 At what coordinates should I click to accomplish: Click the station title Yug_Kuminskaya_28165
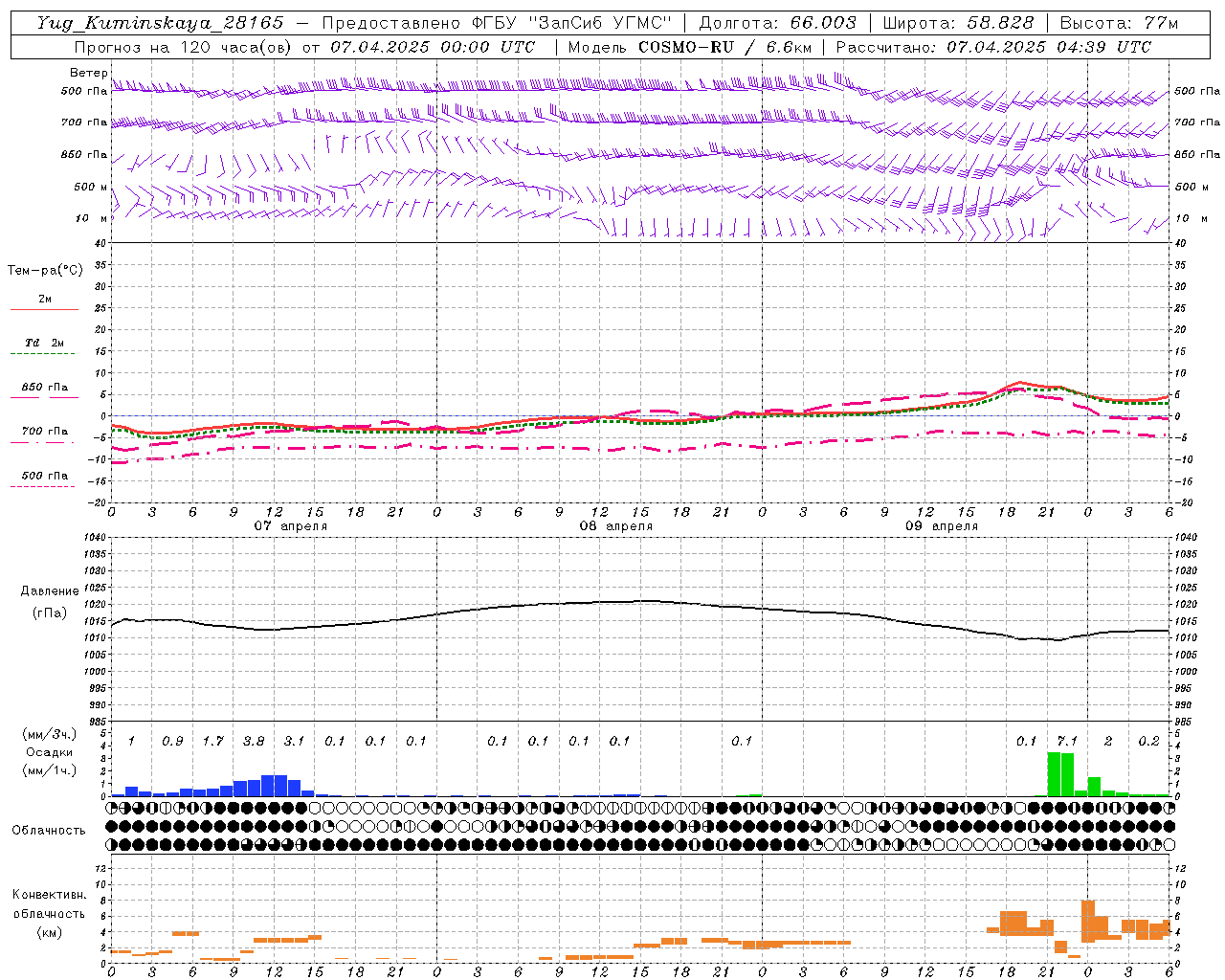click(160, 23)
